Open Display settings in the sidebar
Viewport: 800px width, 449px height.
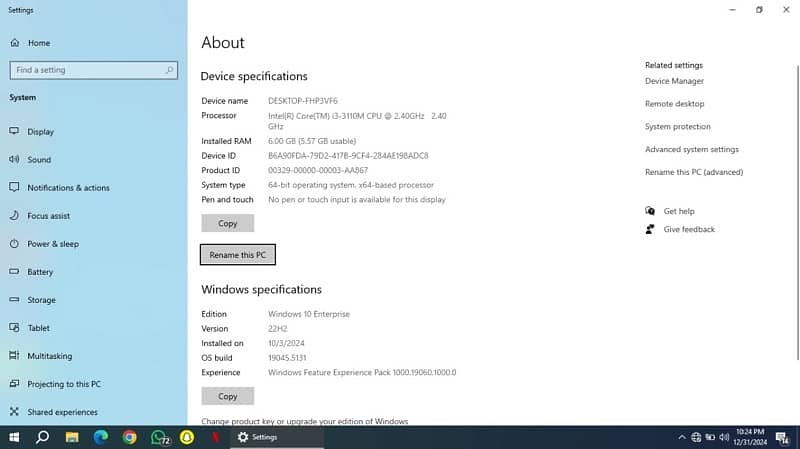tap(40, 132)
